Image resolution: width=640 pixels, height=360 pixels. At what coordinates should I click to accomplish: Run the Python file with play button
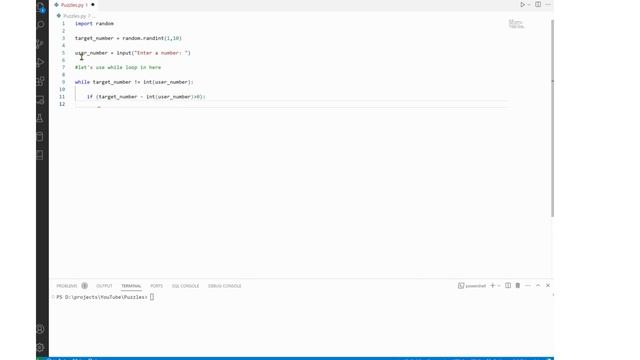522,4
